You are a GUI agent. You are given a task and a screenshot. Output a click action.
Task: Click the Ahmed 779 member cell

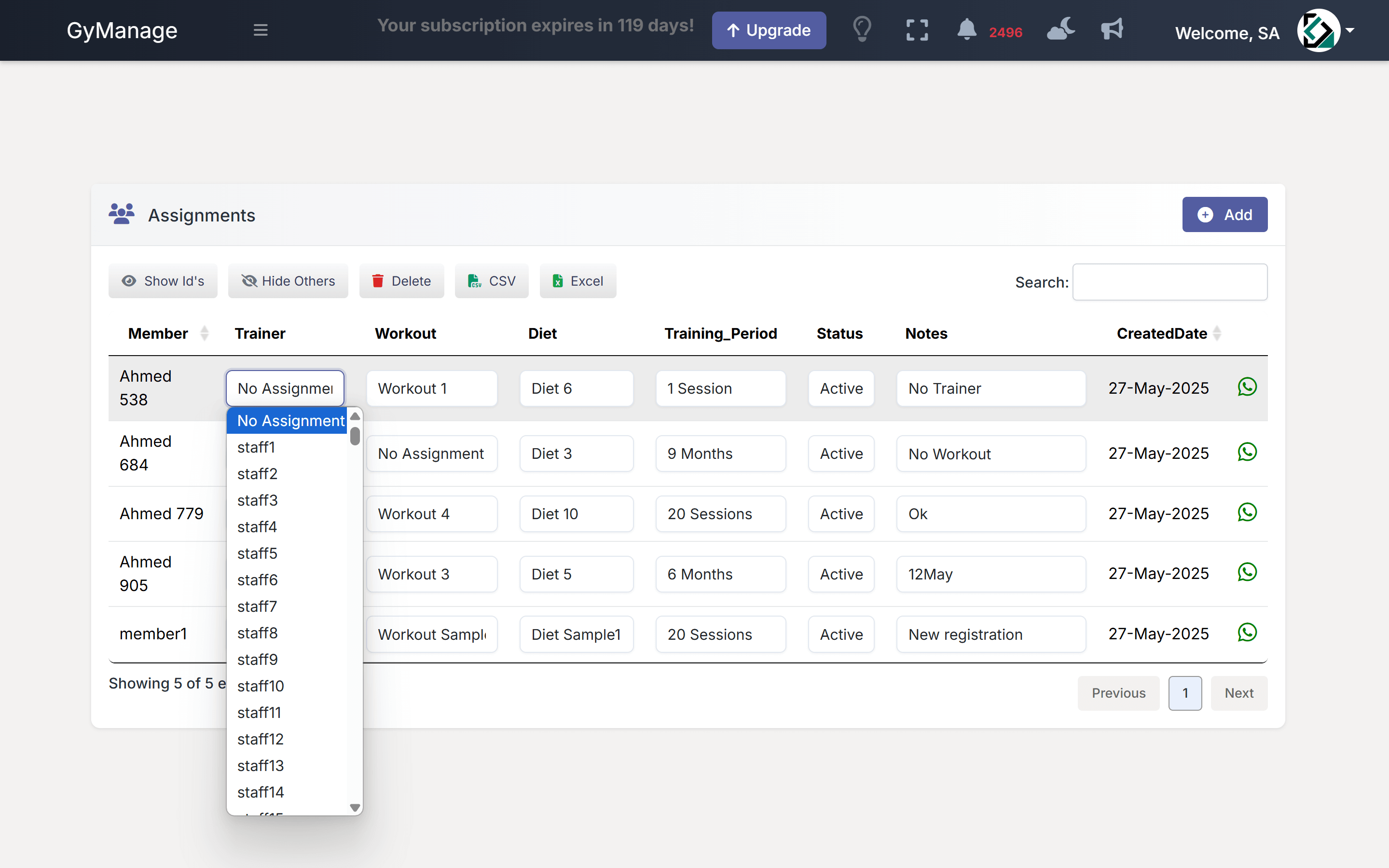click(x=161, y=513)
